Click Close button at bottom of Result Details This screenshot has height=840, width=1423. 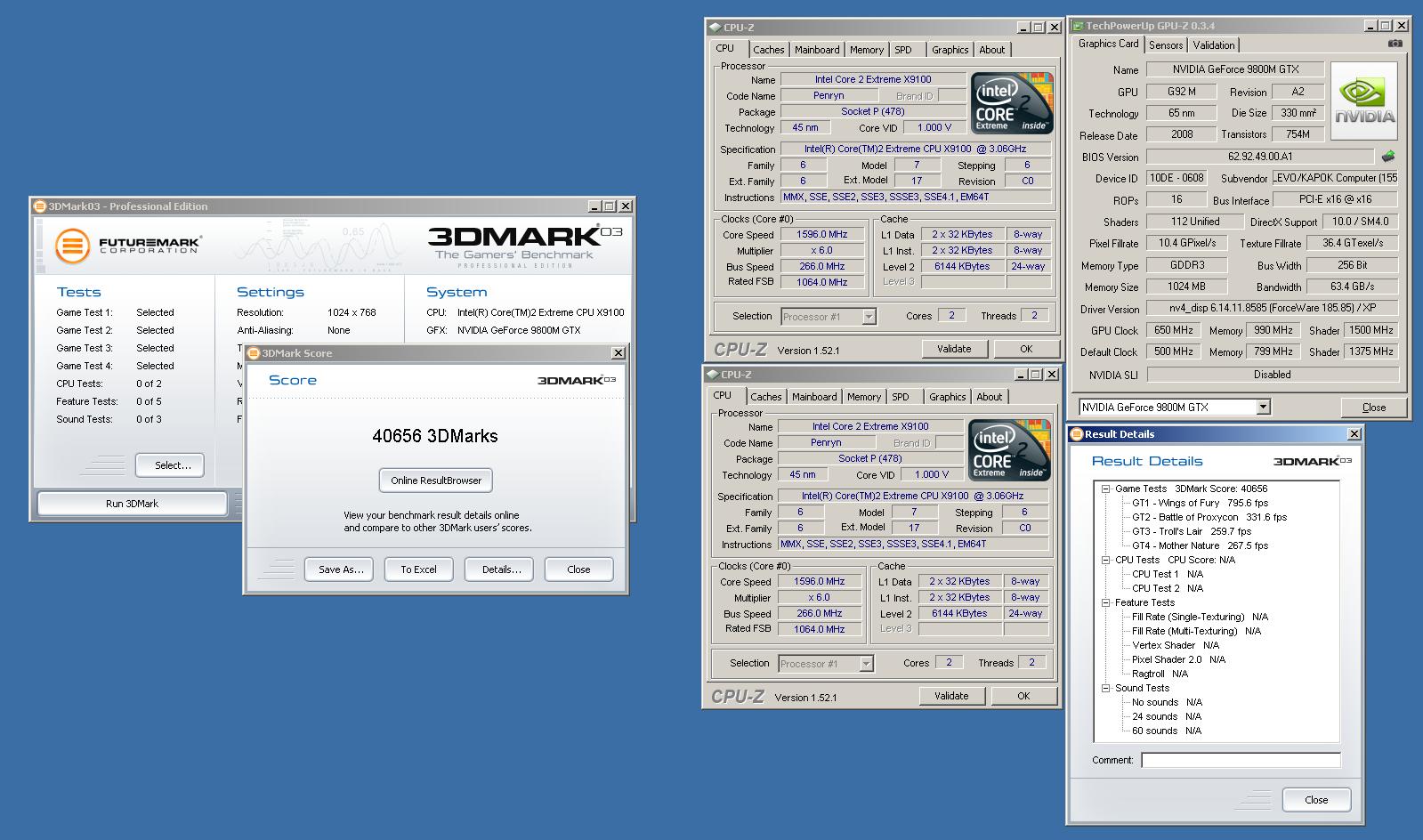(1316, 800)
